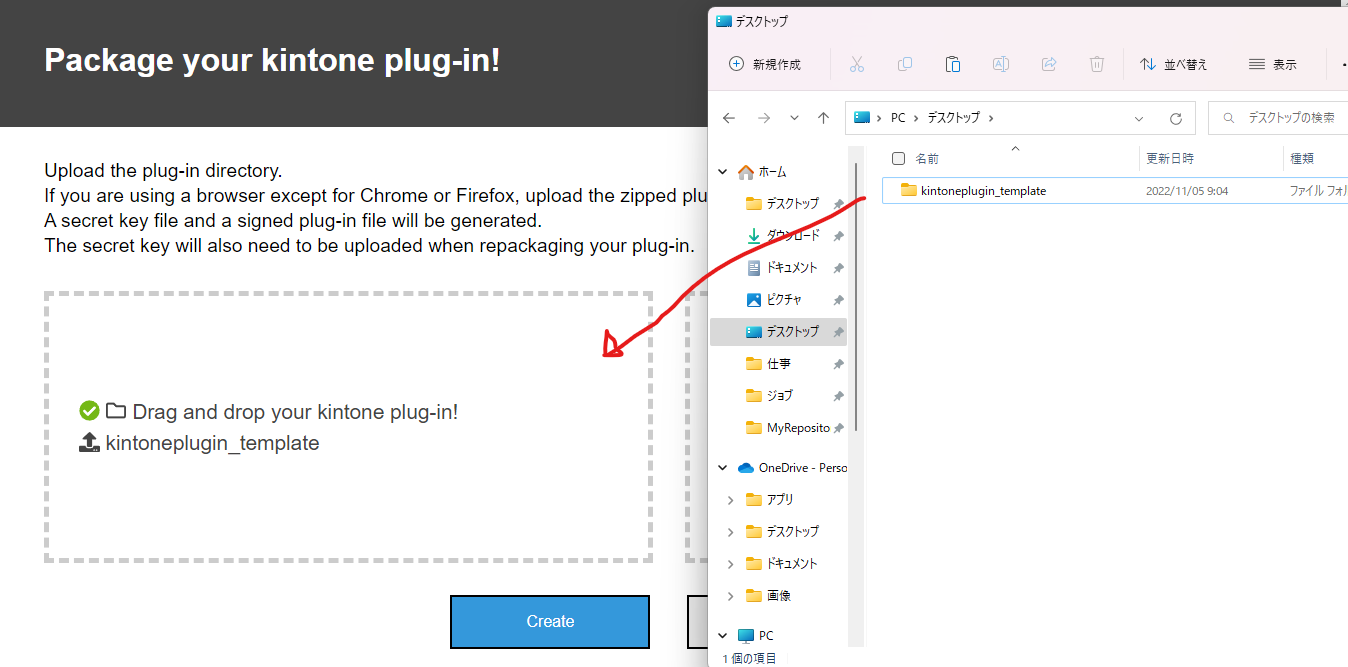The image size is (1348, 667).
Task: Expand the address bar history dropdown
Action: click(x=1139, y=118)
